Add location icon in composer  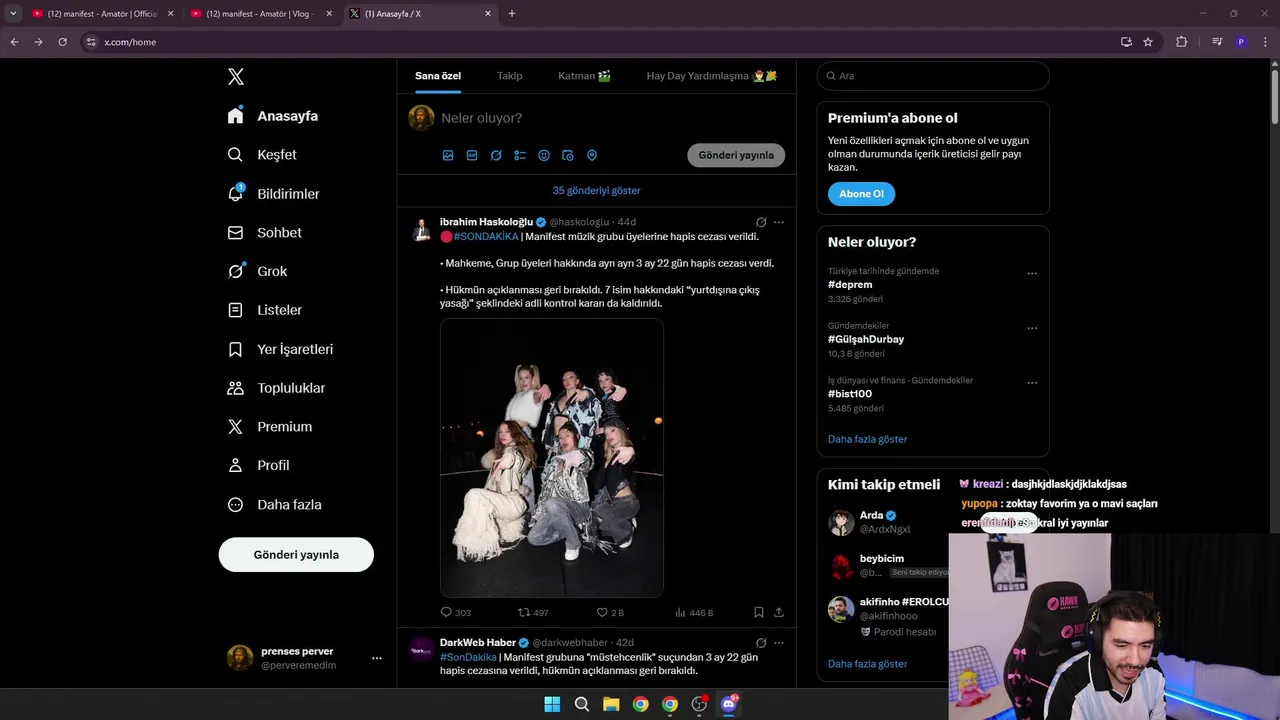click(592, 156)
